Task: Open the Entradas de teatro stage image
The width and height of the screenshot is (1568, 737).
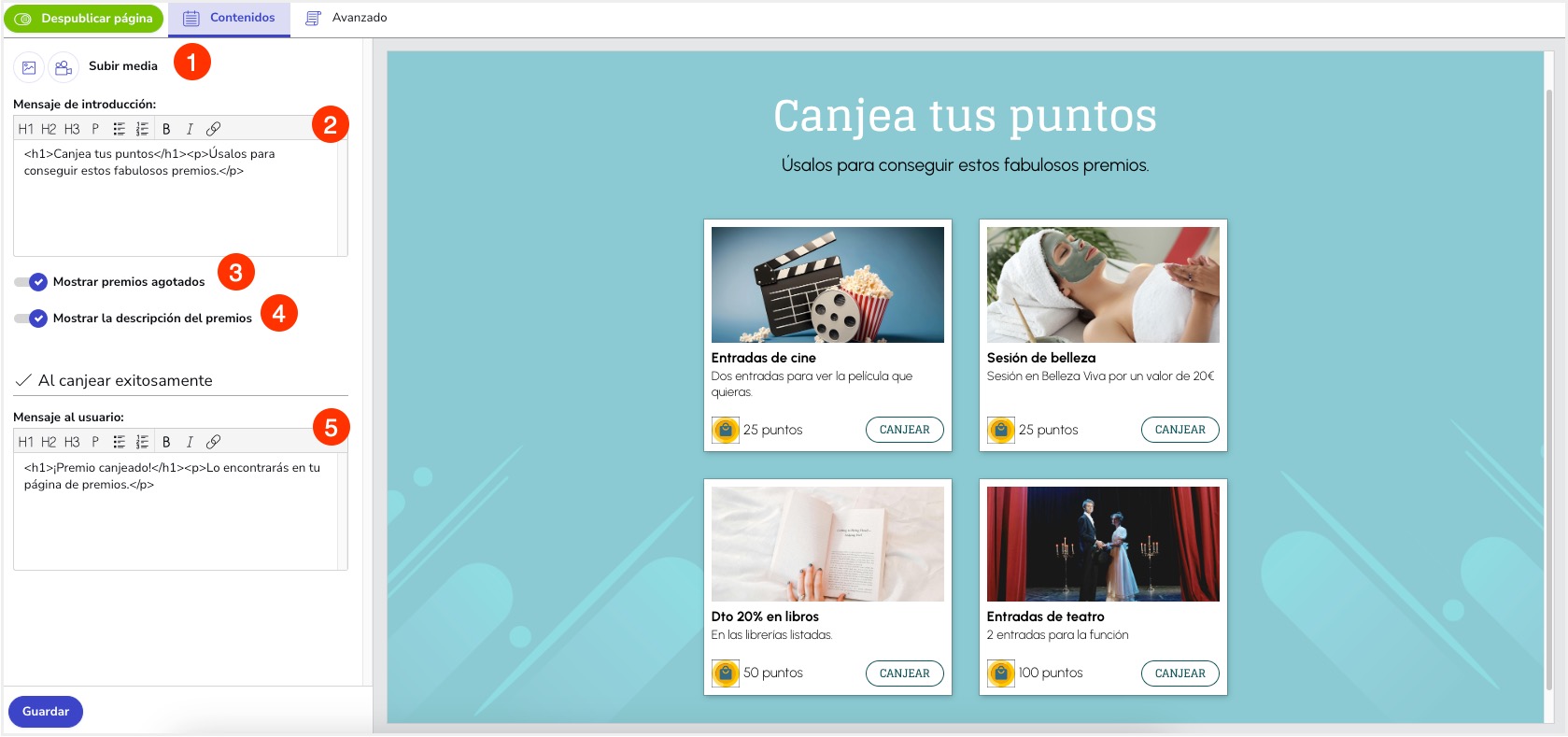Action: (1103, 544)
